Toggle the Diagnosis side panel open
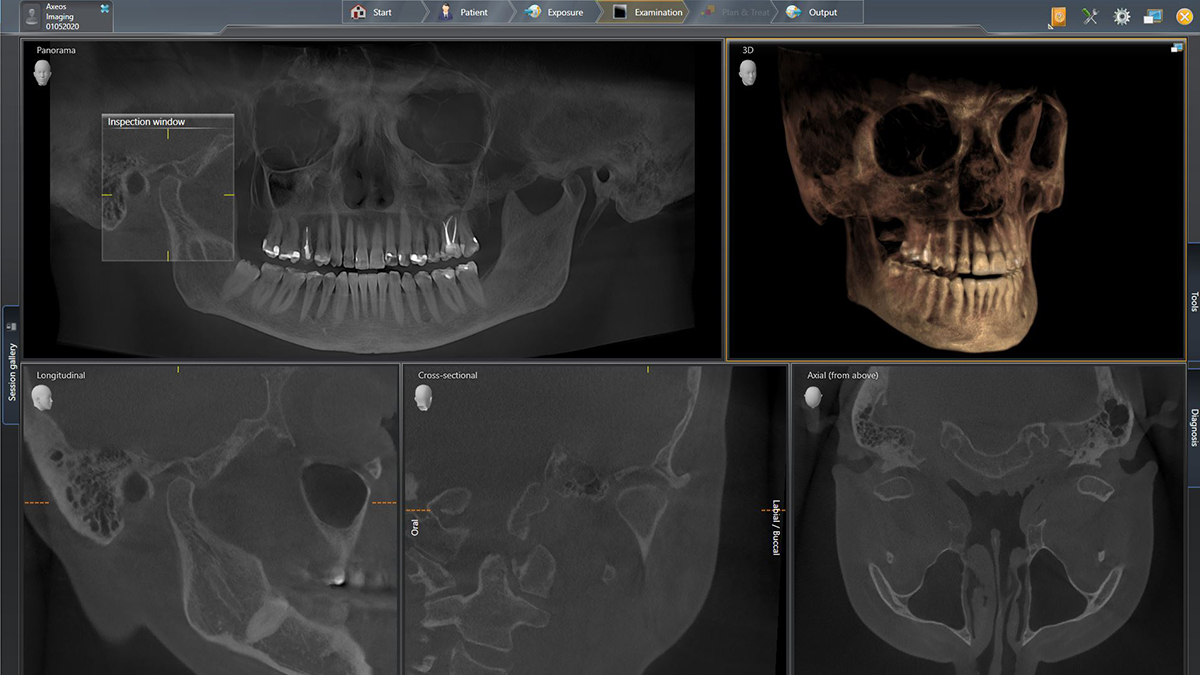This screenshot has height=675, width=1200. 1193,424
